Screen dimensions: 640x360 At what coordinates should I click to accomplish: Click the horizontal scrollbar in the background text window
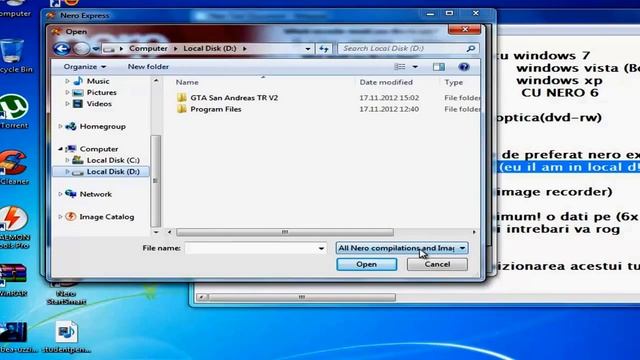click(x=302, y=297)
